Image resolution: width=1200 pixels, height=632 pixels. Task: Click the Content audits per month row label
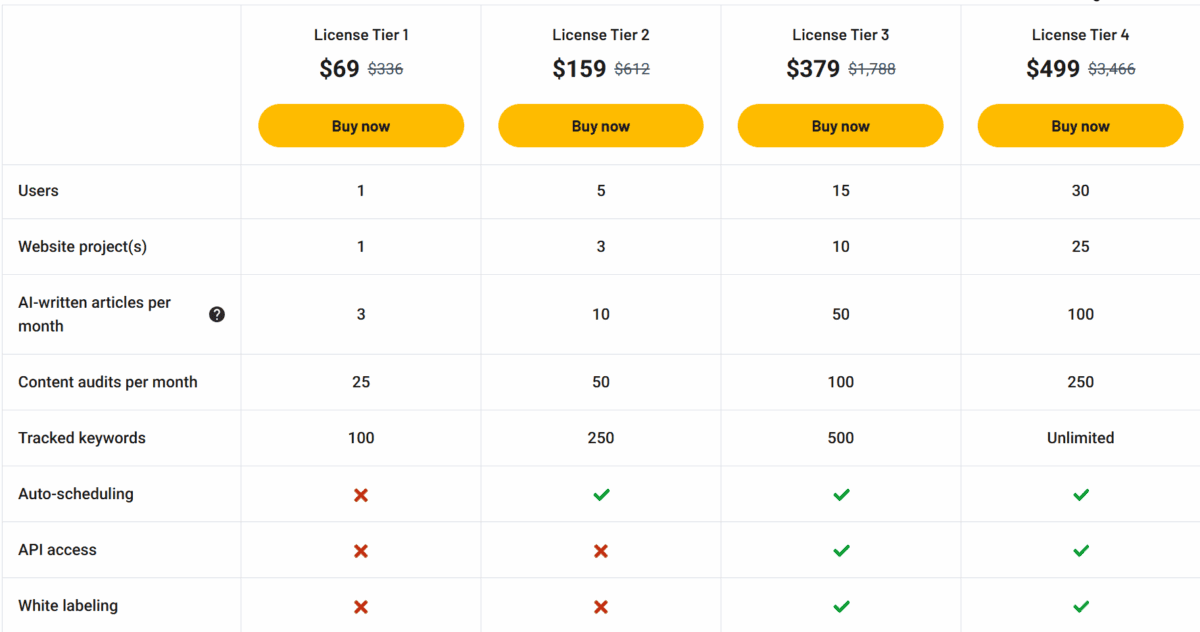pos(107,382)
